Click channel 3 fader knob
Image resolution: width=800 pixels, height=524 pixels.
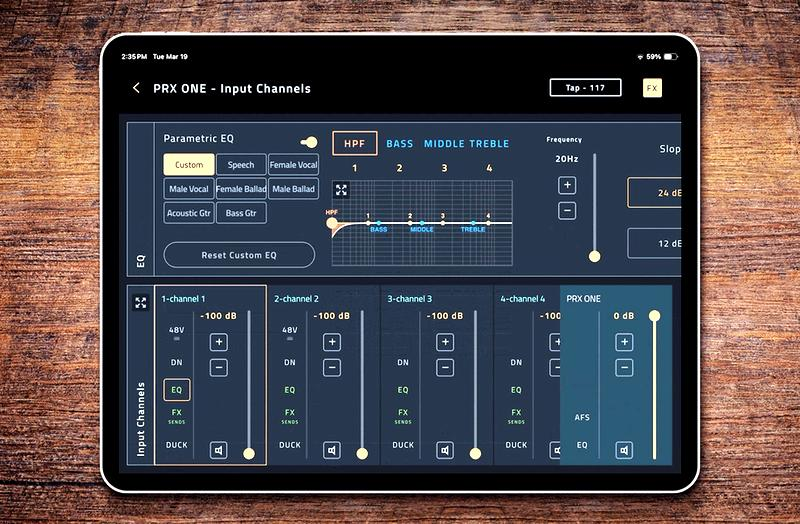tap(475, 453)
